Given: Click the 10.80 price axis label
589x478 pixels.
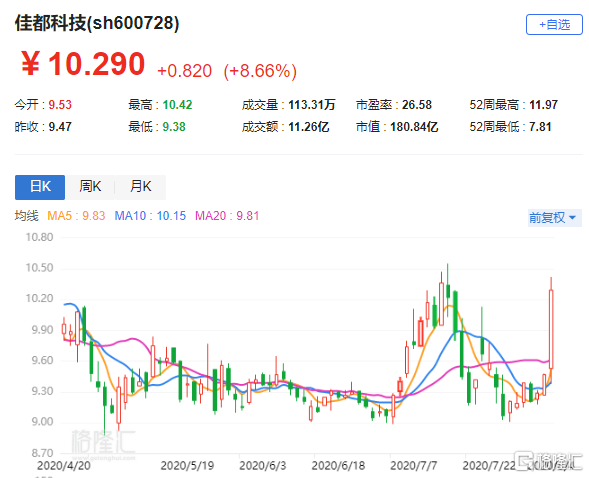Looking at the screenshot, I should 39,237.
